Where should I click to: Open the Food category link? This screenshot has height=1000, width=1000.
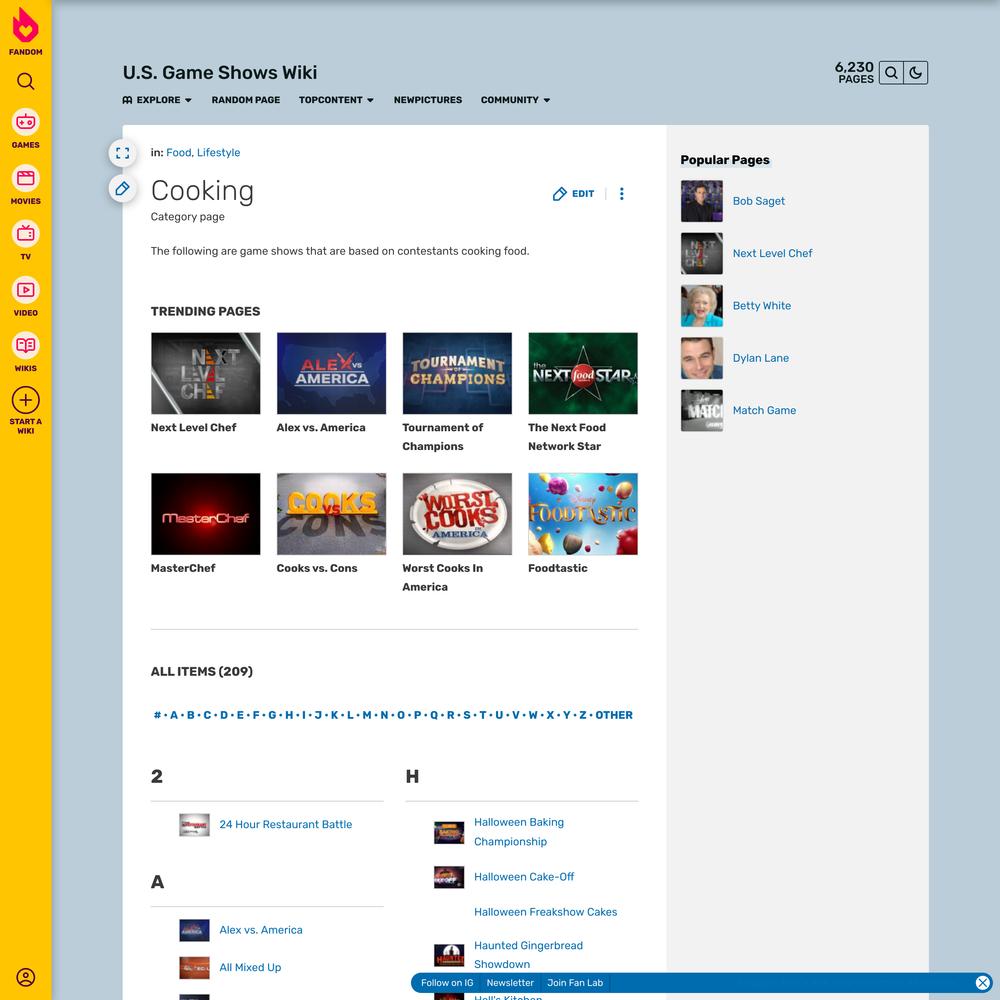pyautogui.click(x=179, y=152)
